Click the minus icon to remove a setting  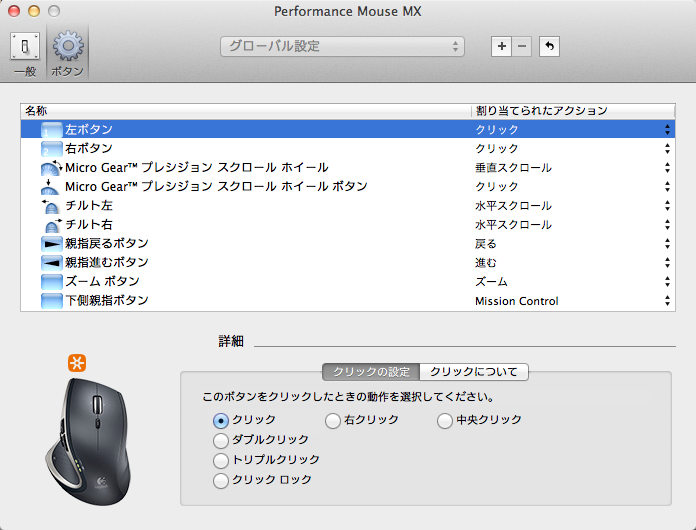pyautogui.click(x=522, y=46)
